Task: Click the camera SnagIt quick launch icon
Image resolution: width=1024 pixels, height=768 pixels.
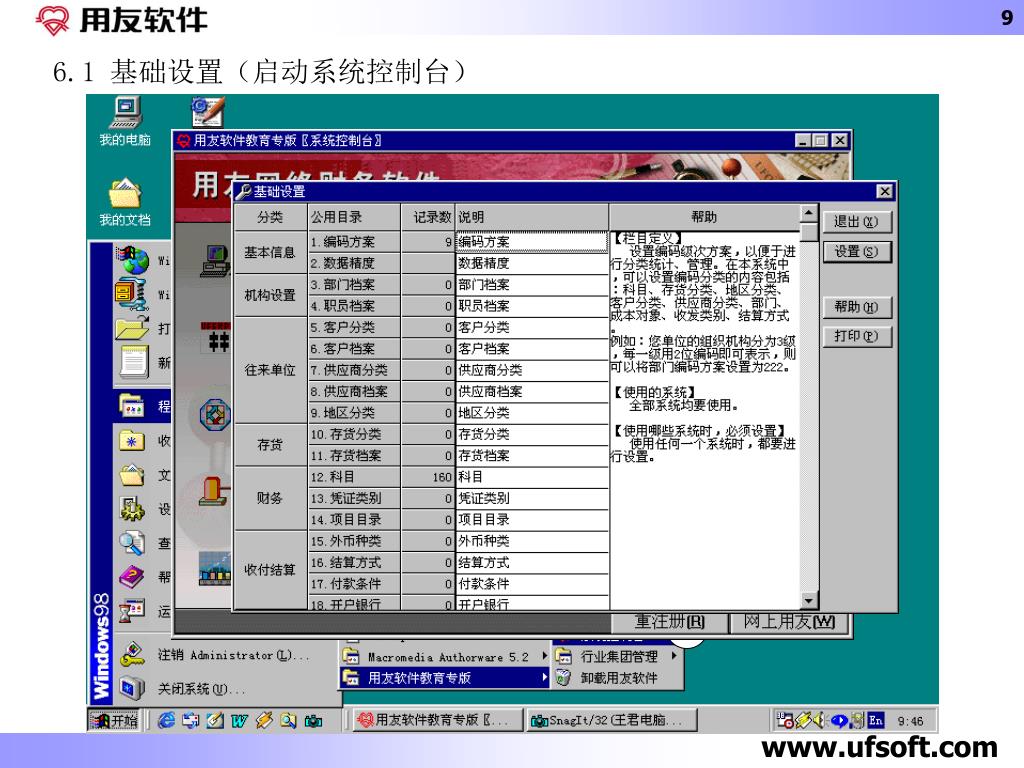Action: 313,720
